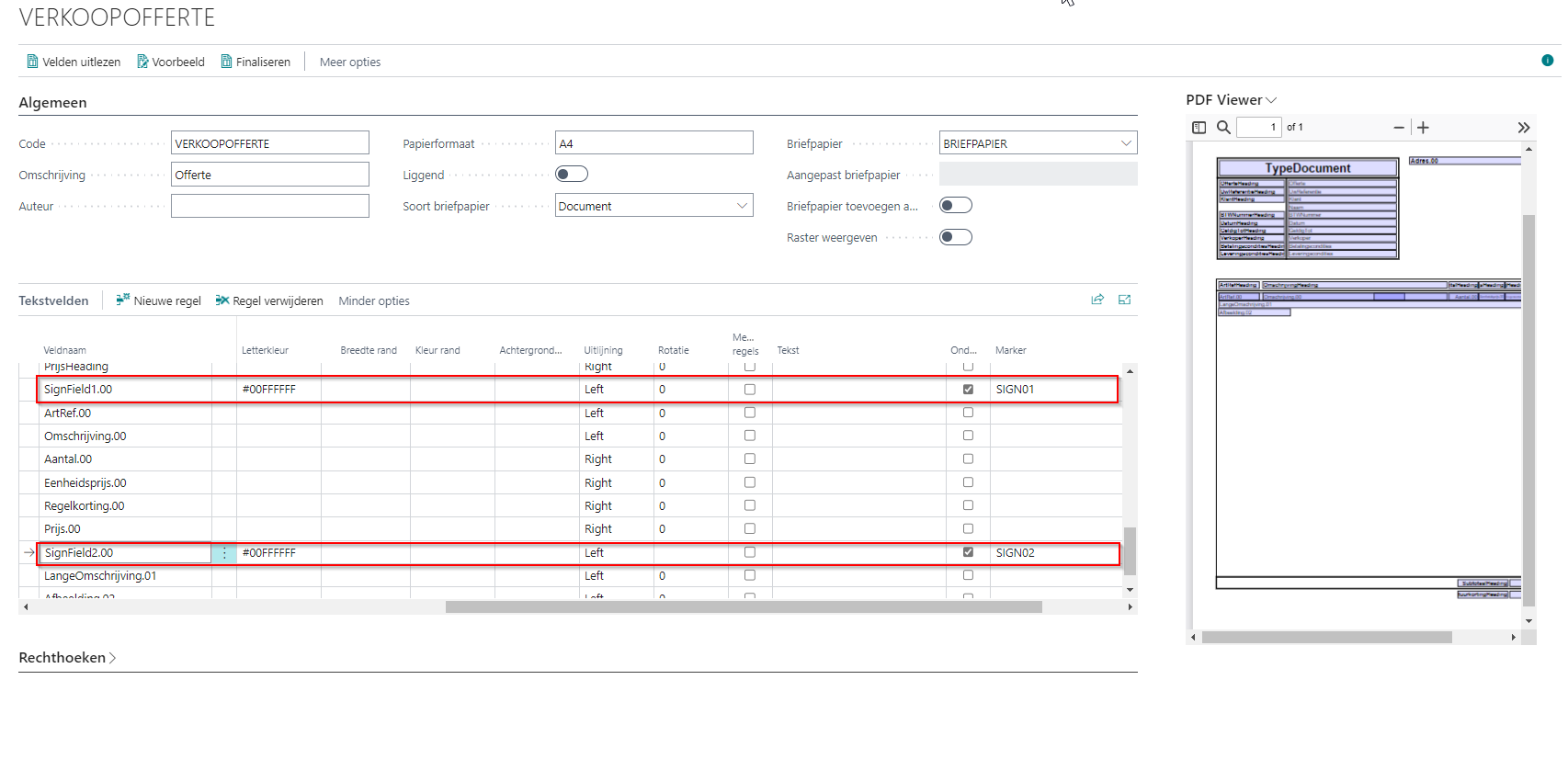This screenshot has width=1568, height=759.
Task: Zoom out in the PDF viewer
Action: pyautogui.click(x=1398, y=128)
